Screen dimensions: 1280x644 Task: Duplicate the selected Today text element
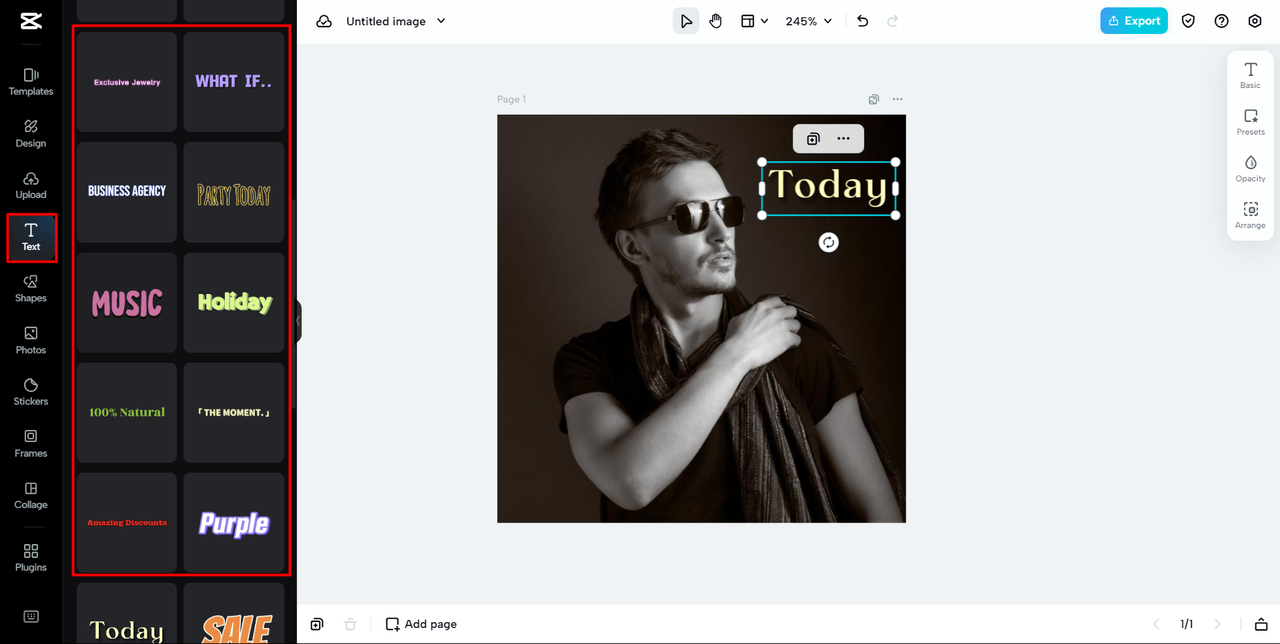813,139
